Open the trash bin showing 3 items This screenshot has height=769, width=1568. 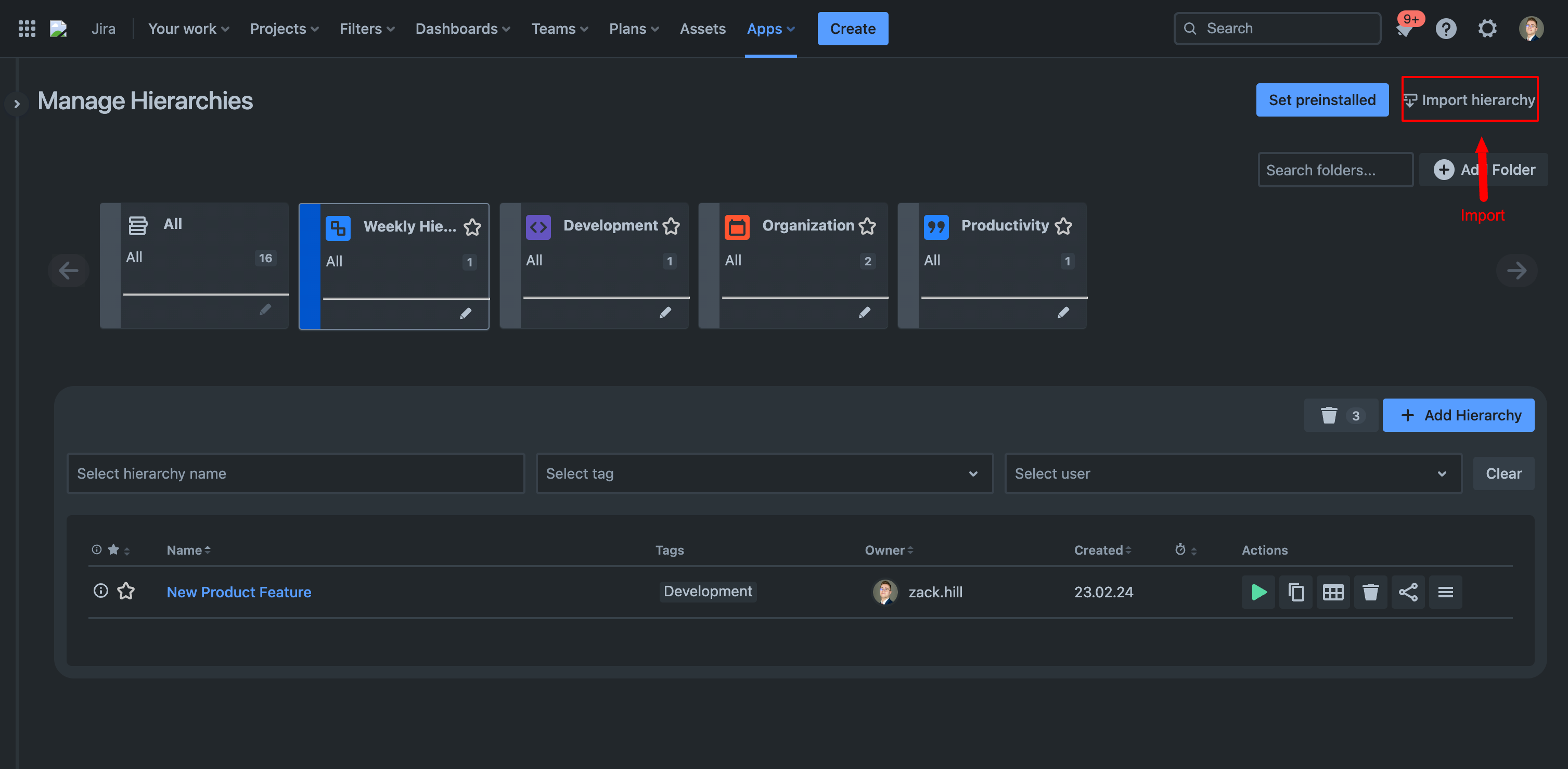(x=1341, y=415)
